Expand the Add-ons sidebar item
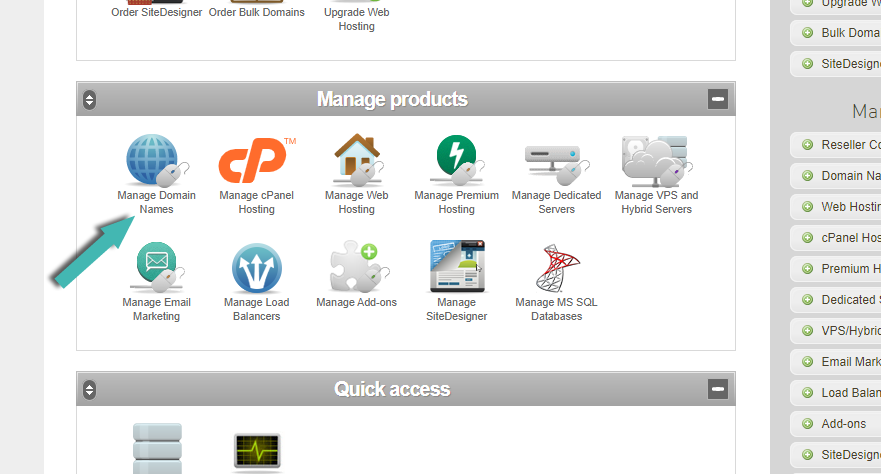Viewport: 881px width, 474px height. point(807,423)
